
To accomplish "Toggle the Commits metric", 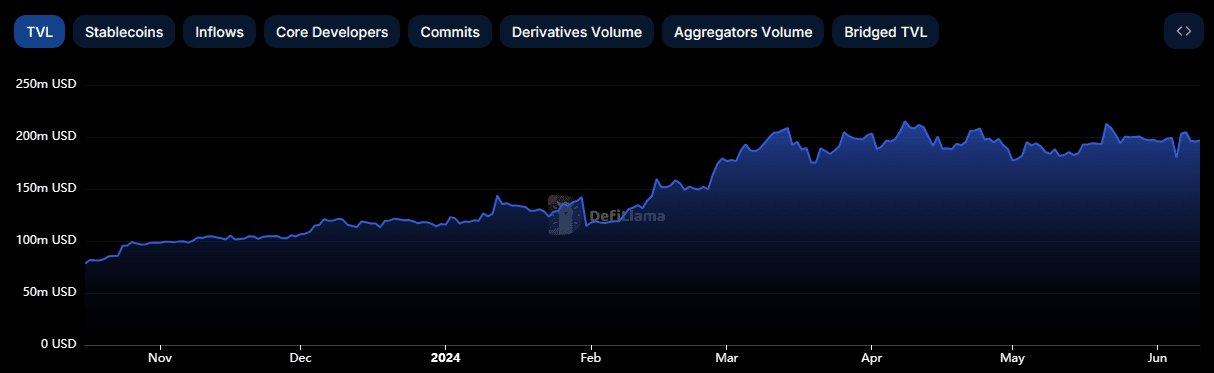I will tap(450, 32).
